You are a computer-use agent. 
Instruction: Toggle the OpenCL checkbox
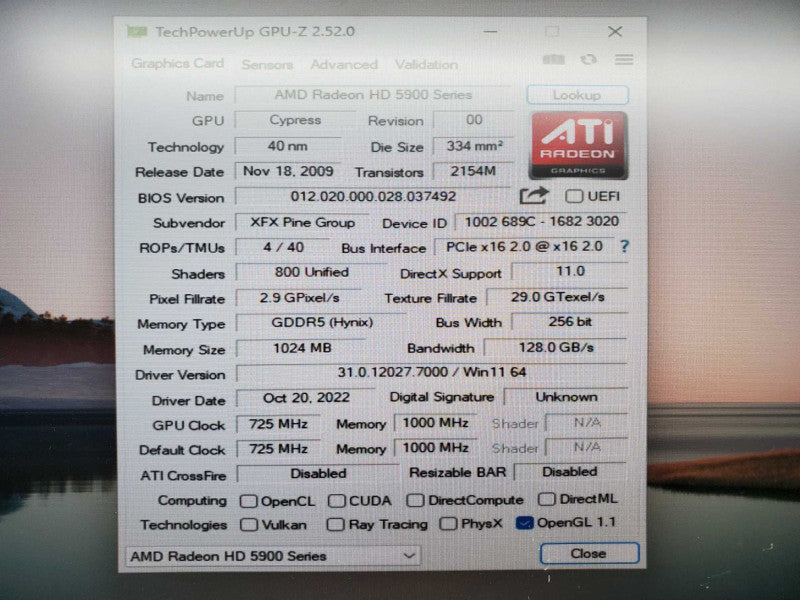248,501
